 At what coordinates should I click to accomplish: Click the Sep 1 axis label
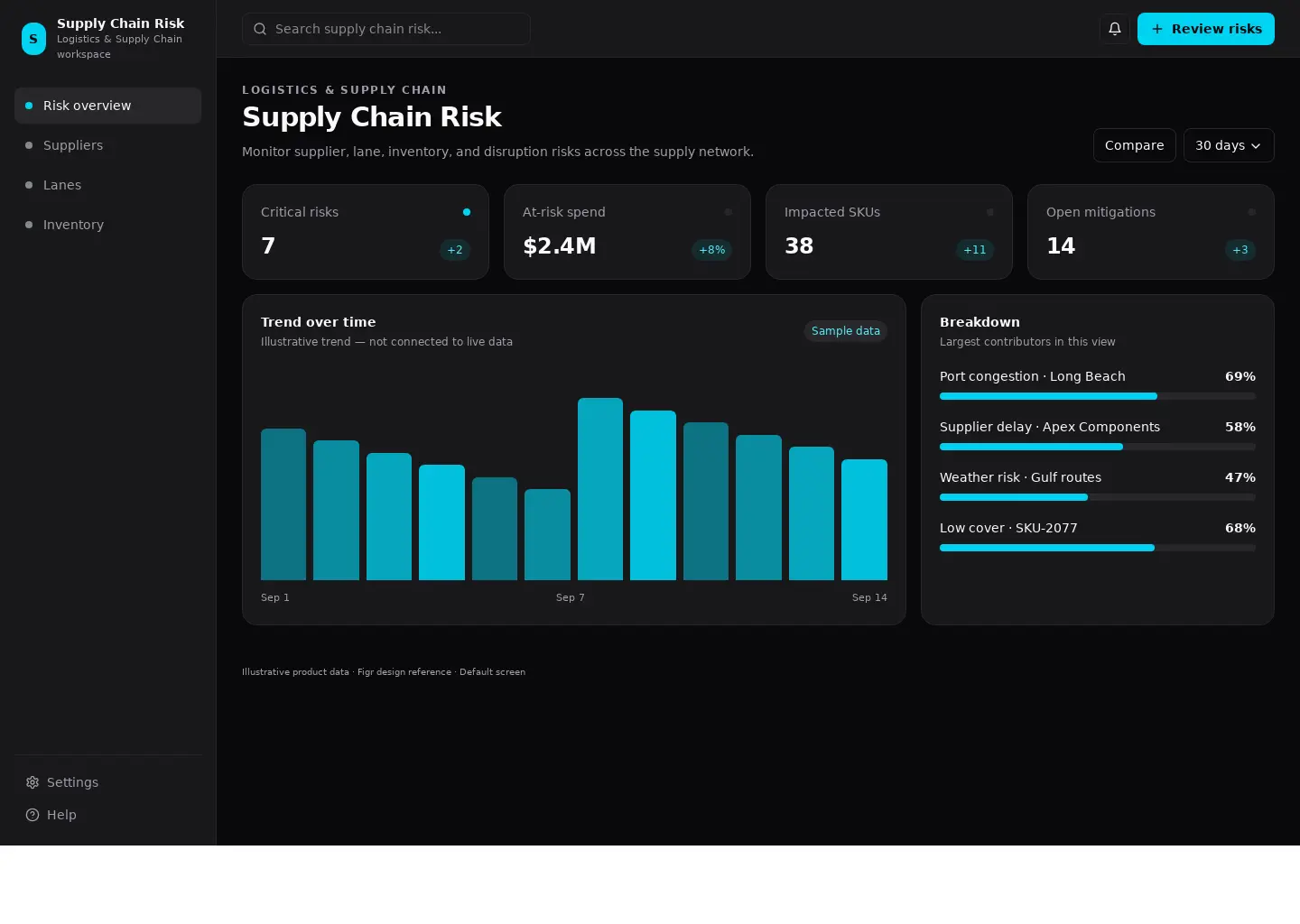pos(275,597)
